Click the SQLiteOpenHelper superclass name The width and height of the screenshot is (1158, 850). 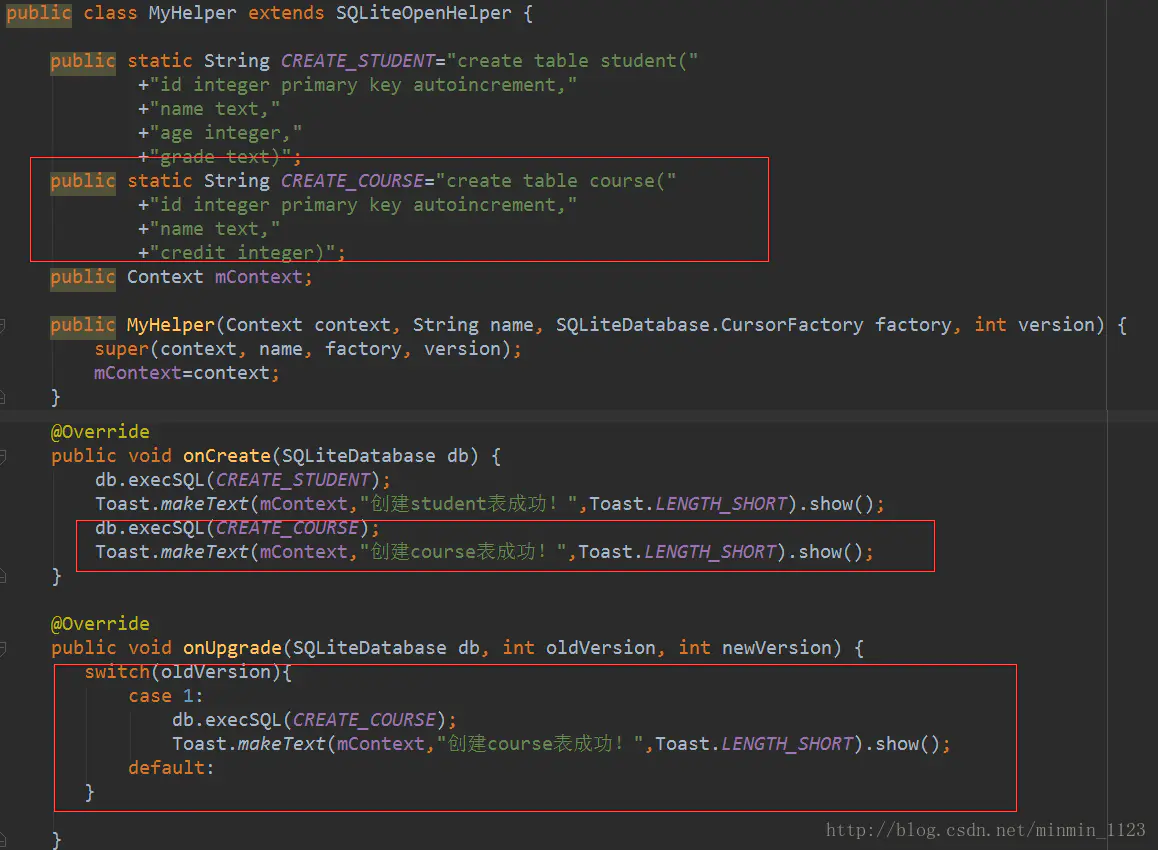[423, 13]
